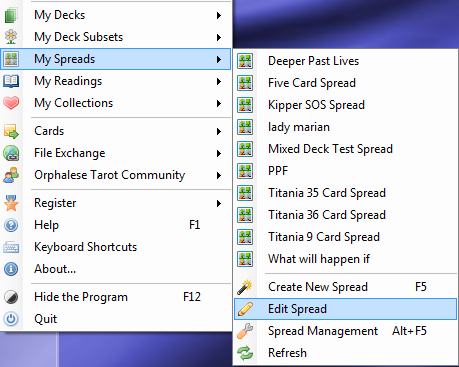Select Kipper SOS Spread
The image size is (459, 367).
(x=345, y=105)
